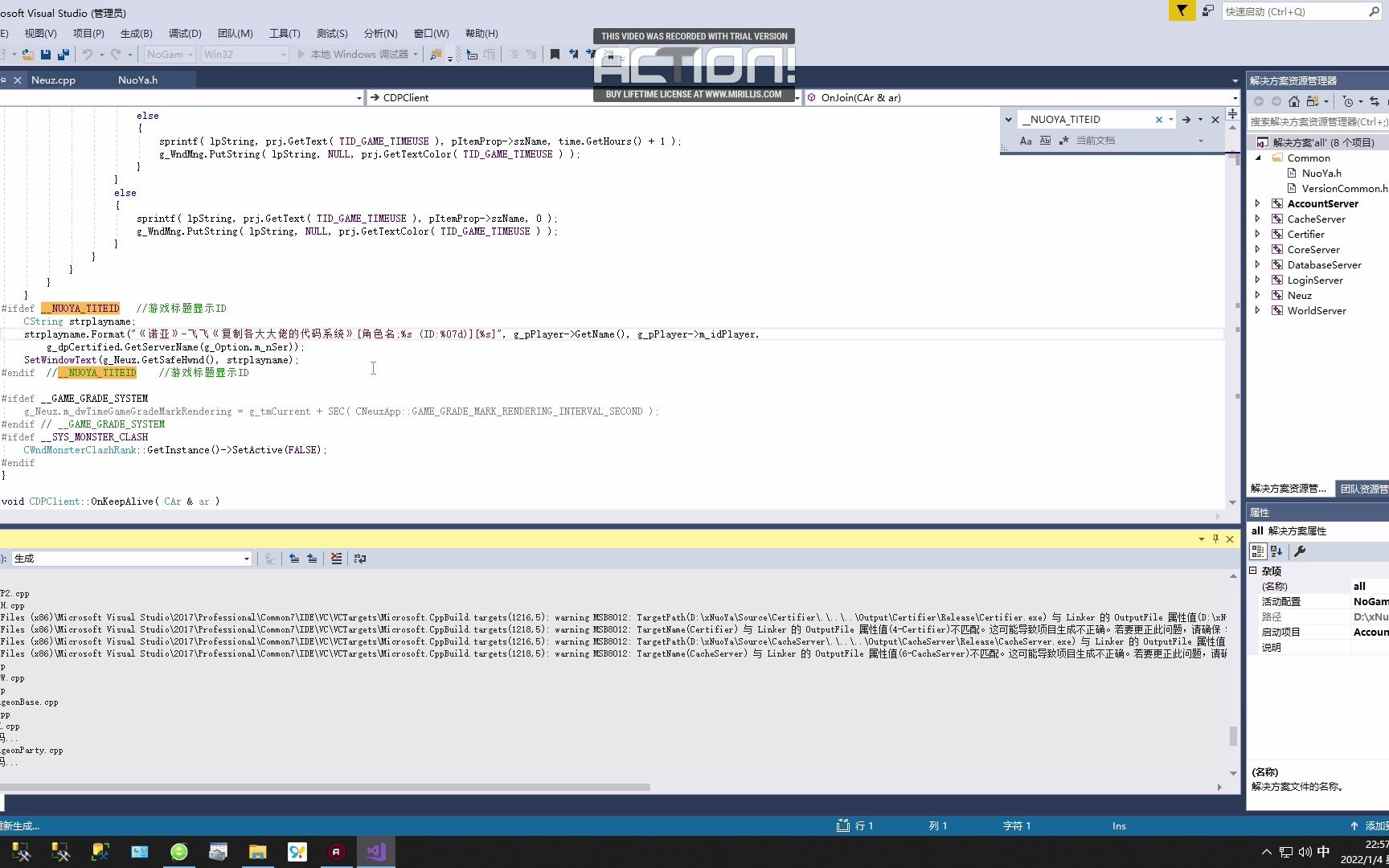This screenshot has width=1389, height=868.
Task: Open output source 生成 dropdown
Action: coord(131,559)
